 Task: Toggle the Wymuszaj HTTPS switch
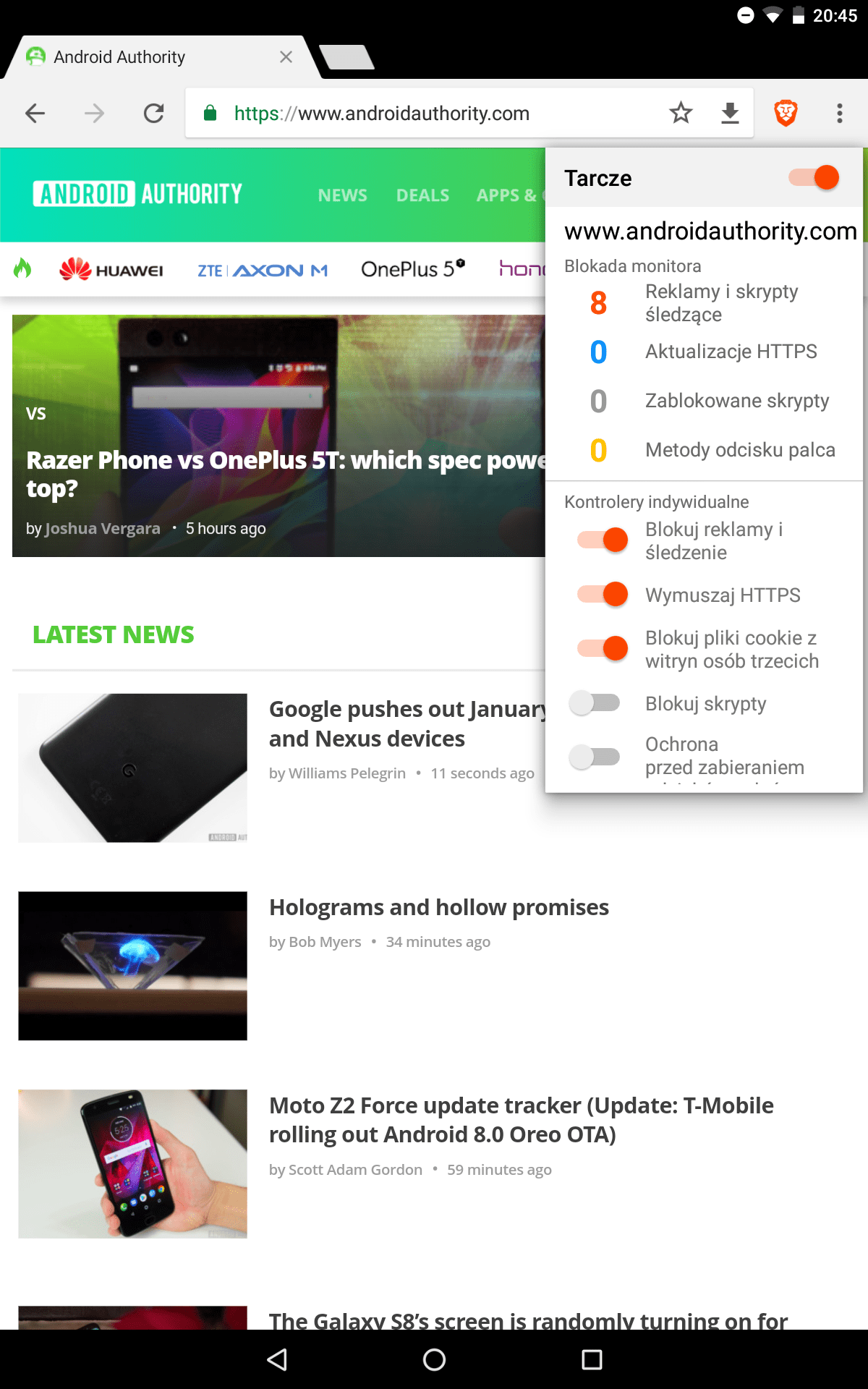603,595
